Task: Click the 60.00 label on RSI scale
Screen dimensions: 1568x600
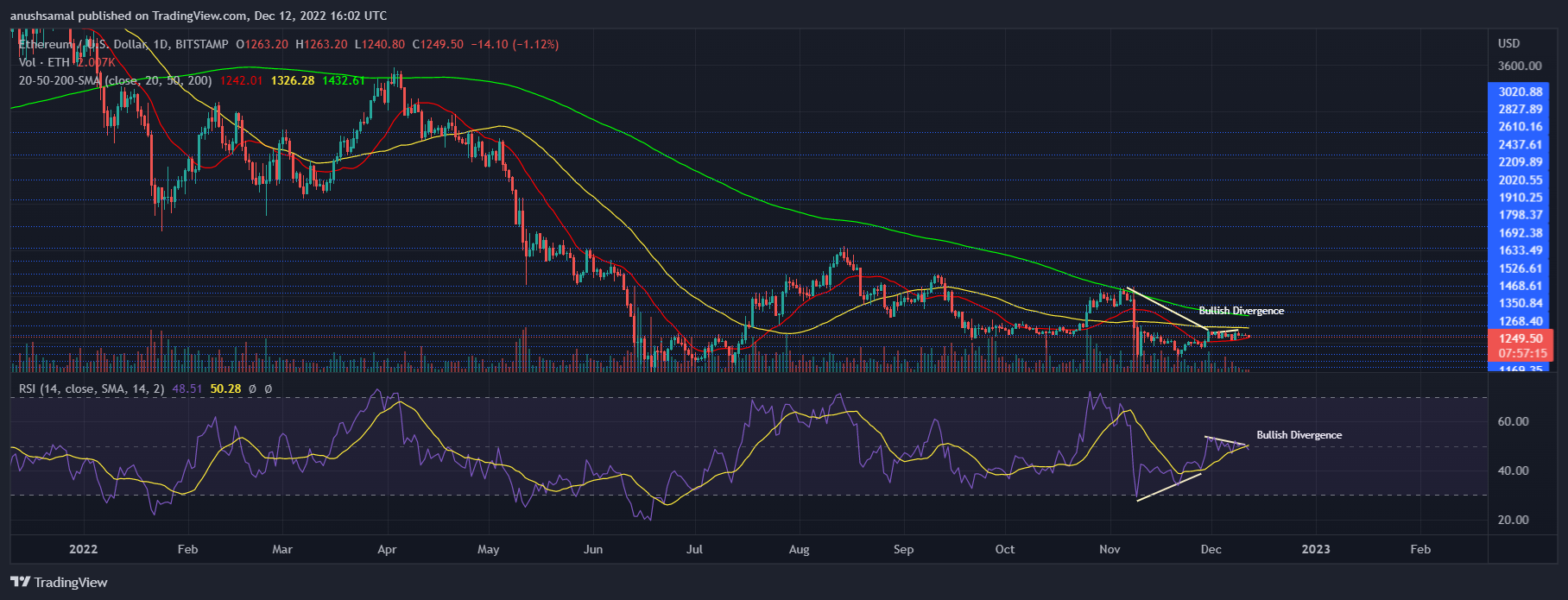Action: (1514, 421)
